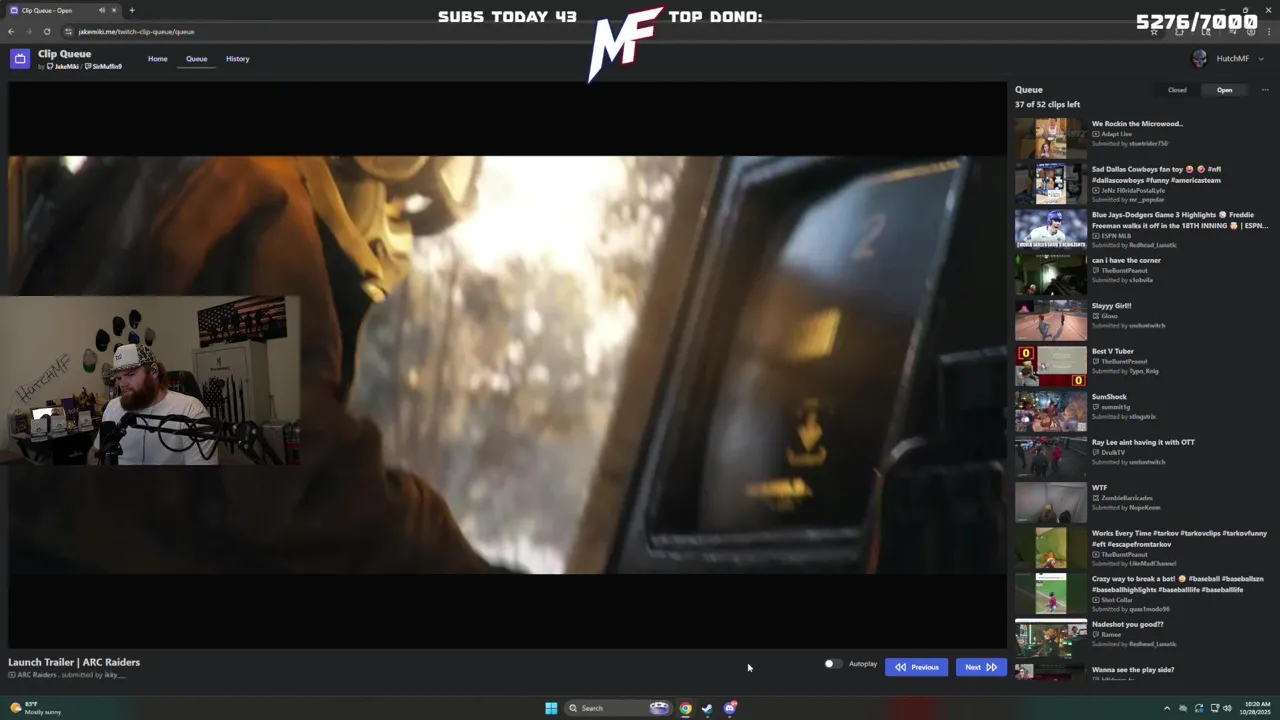1280x720 pixels.
Task: Set the queue to Open
Action: coord(1224,90)
